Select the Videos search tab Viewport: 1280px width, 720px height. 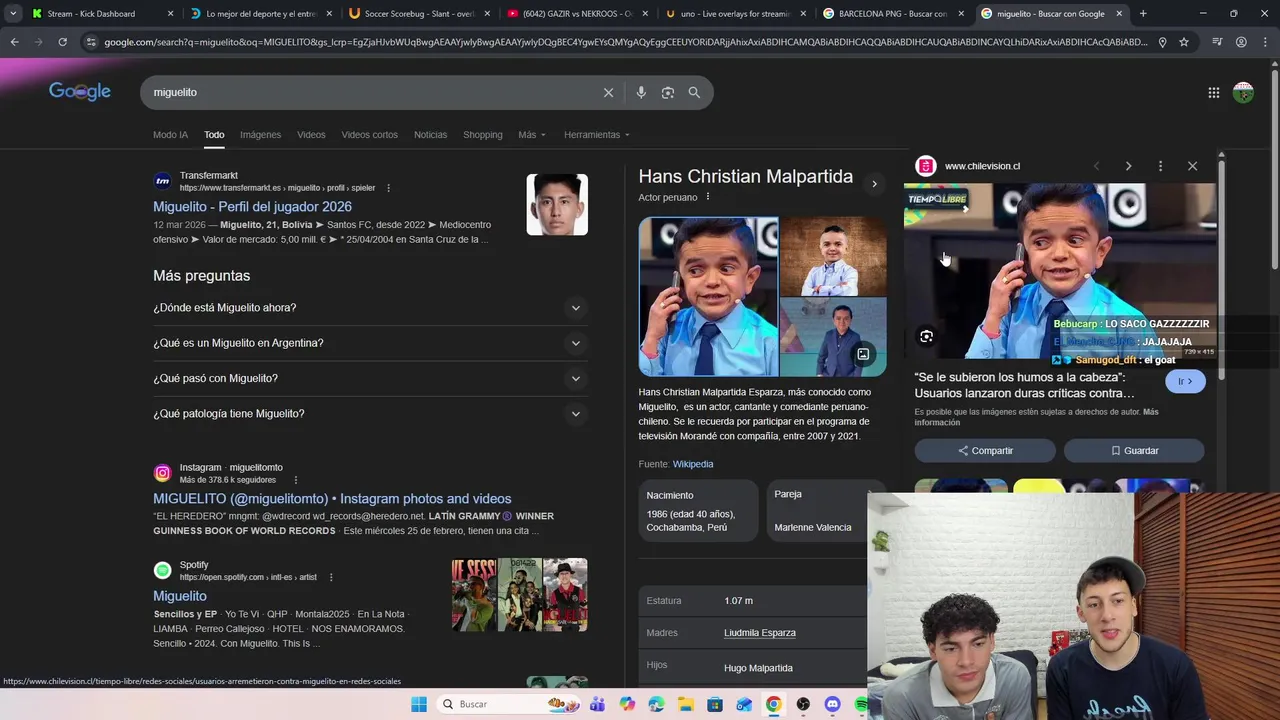(311, 135)
